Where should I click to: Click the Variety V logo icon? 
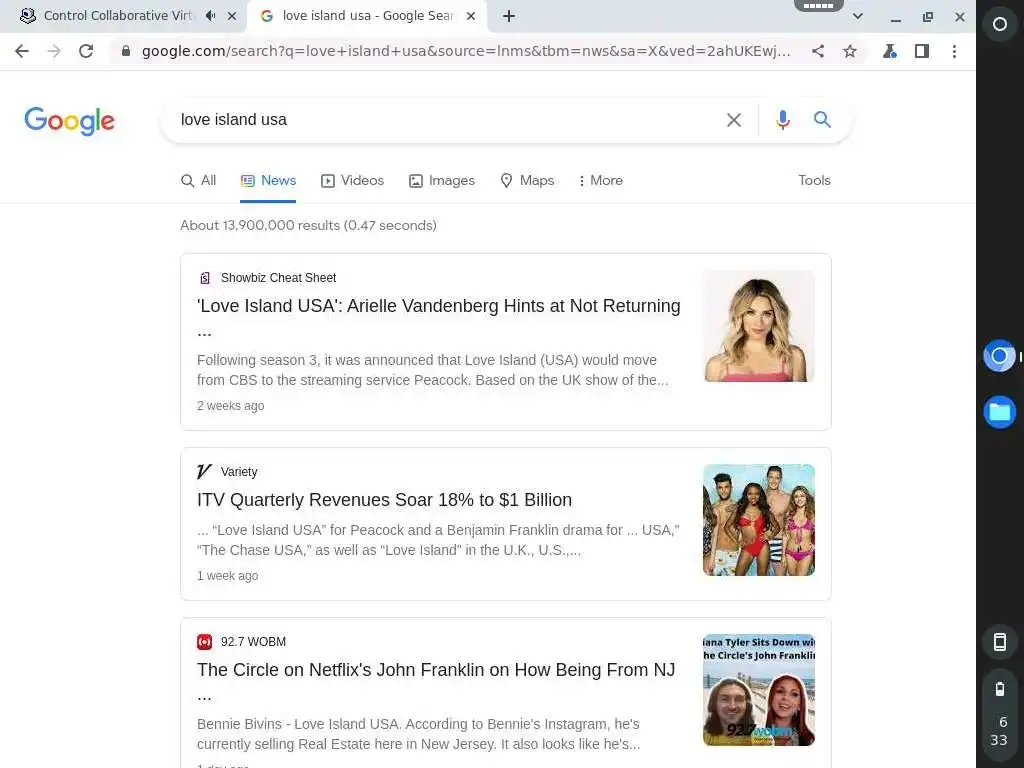[x=204, y=472]
